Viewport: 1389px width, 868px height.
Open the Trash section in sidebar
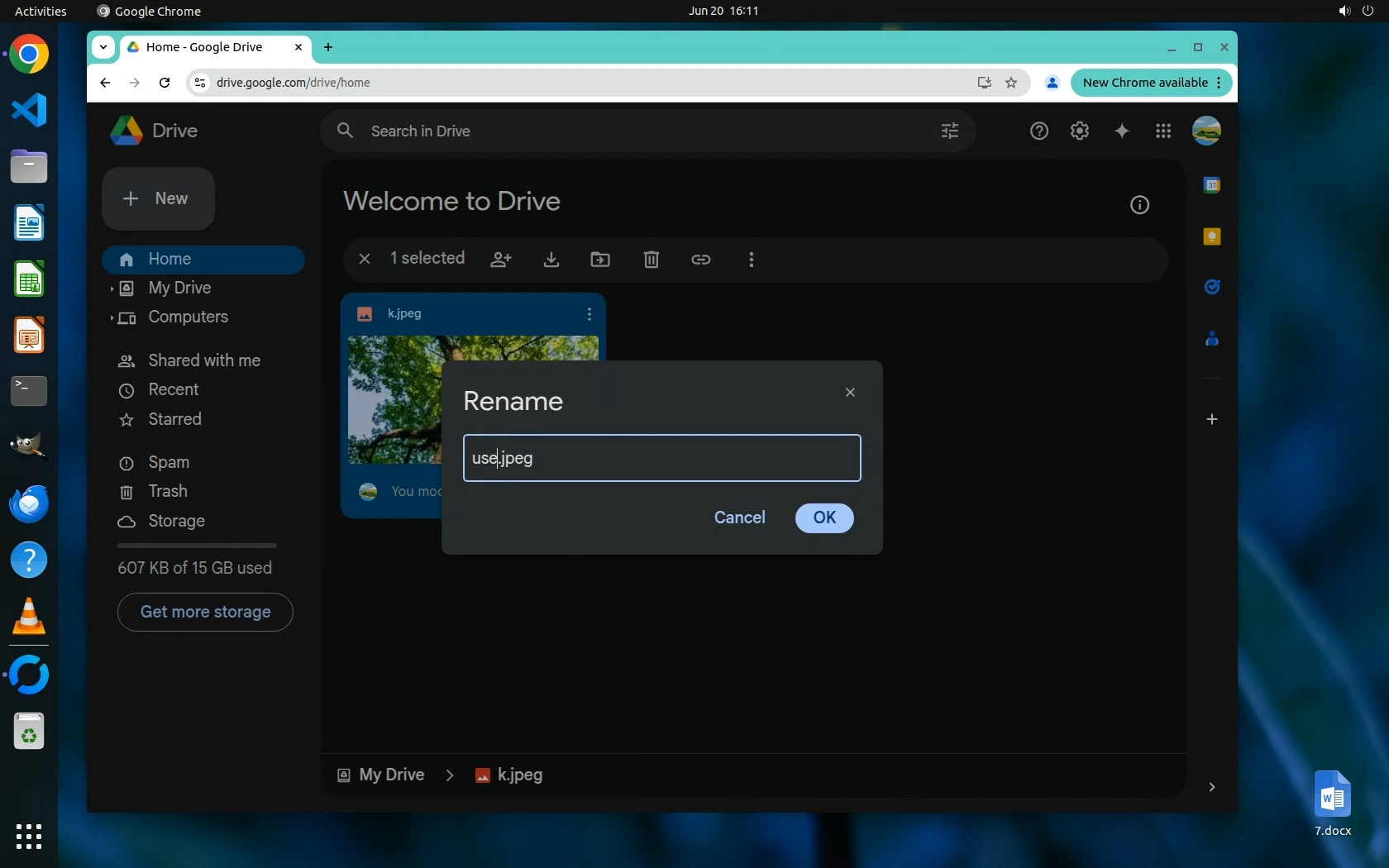point(167,491)
